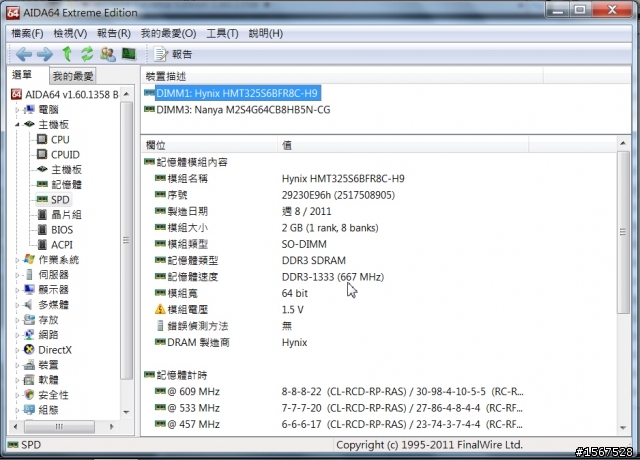The width and height of the screenshot is (640, 460).
Task: Select the CPU tree item
Action: 60,140
